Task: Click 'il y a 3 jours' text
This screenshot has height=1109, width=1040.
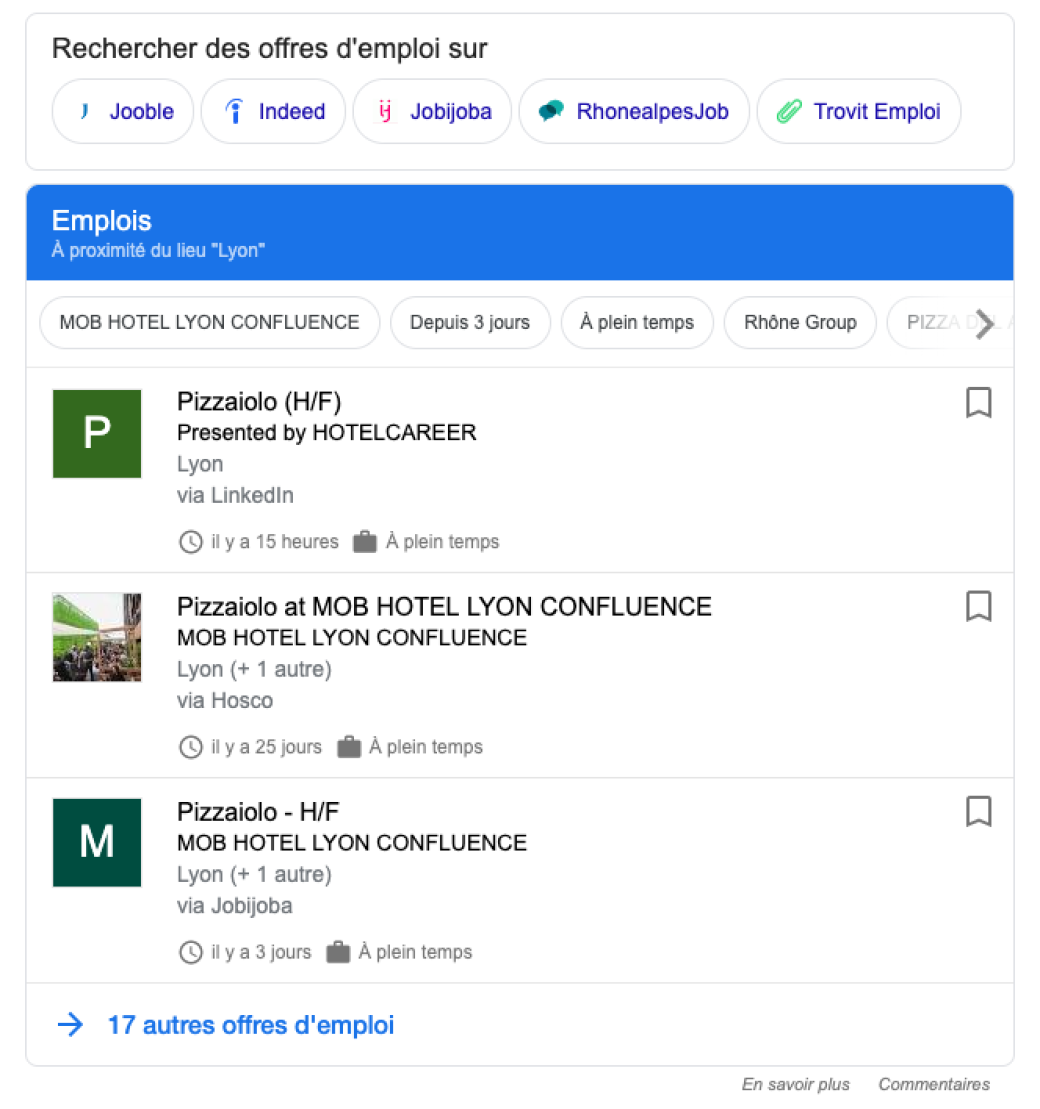Action: tap(261, 952)
